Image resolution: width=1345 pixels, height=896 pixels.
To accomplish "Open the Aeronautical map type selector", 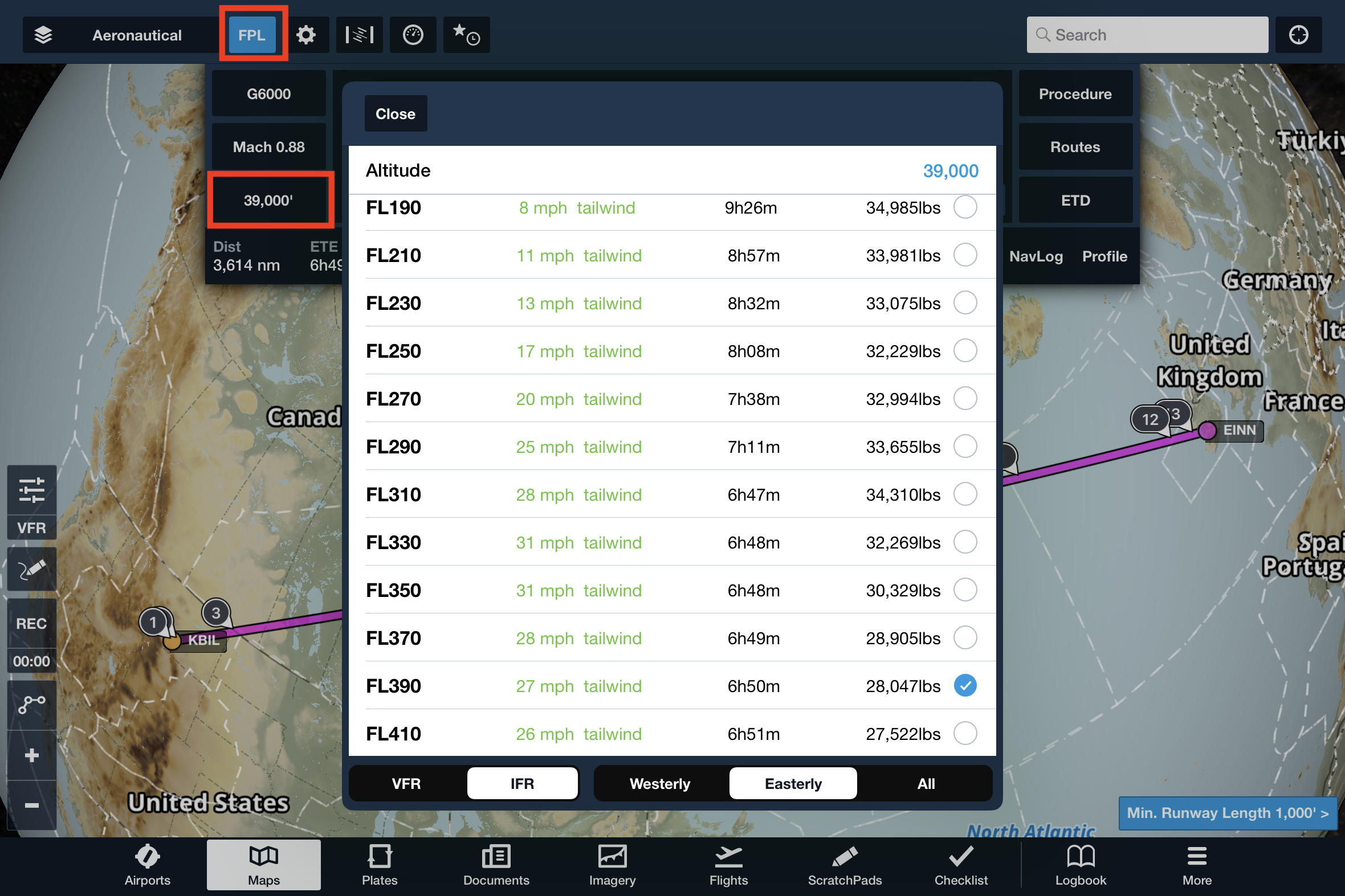I will (137, 35).
